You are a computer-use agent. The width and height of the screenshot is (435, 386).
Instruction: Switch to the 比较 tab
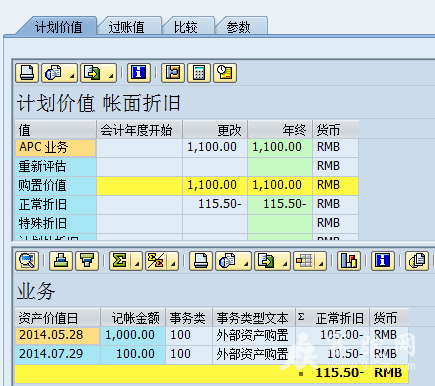pos(186,27)
